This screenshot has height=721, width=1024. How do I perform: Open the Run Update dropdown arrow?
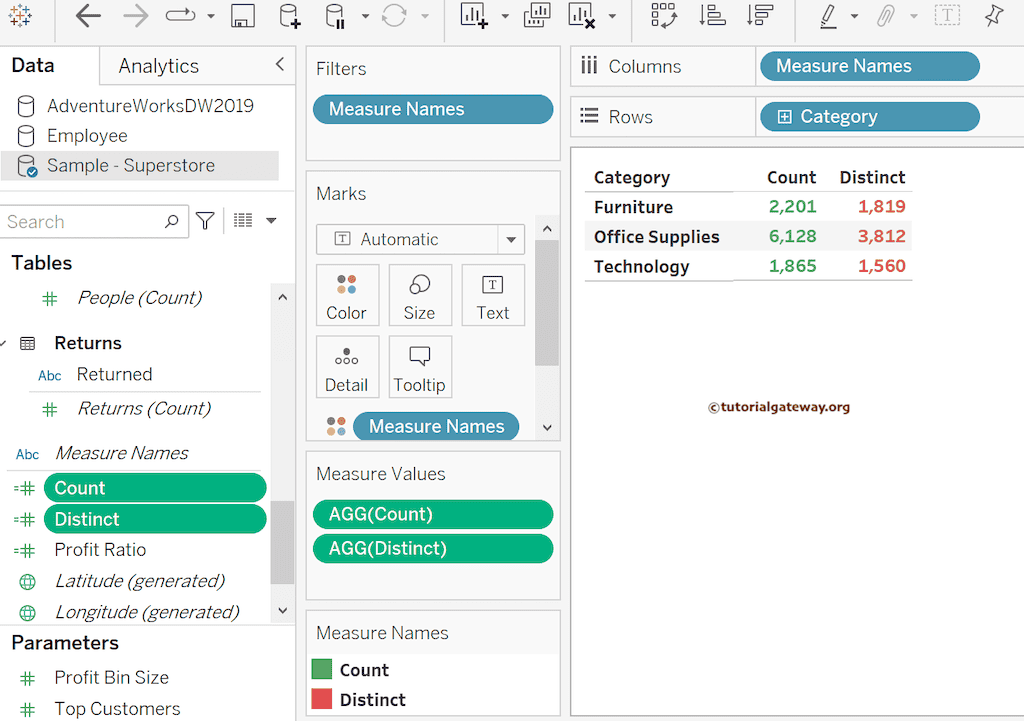(x=424, y=16)
